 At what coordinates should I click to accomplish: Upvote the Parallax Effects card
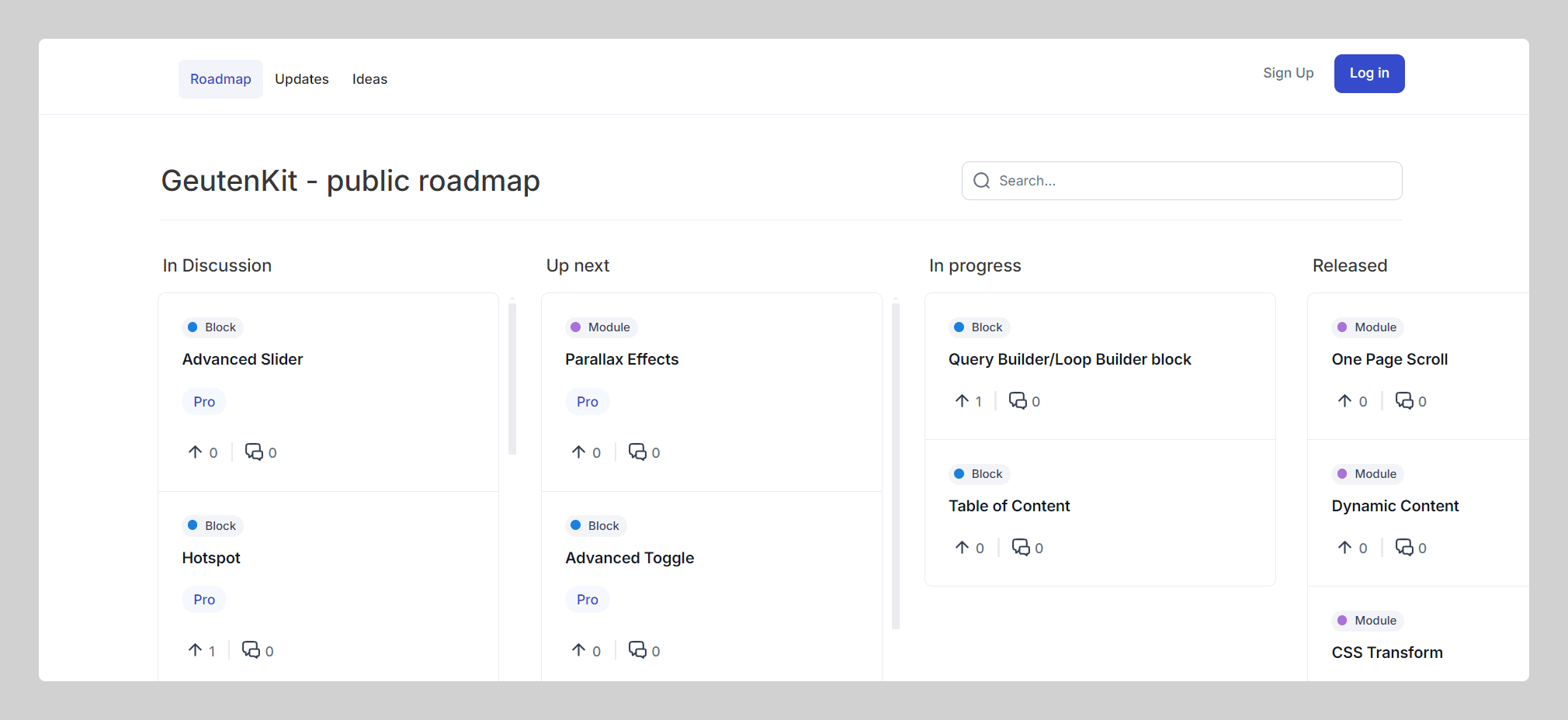point(579,452)
